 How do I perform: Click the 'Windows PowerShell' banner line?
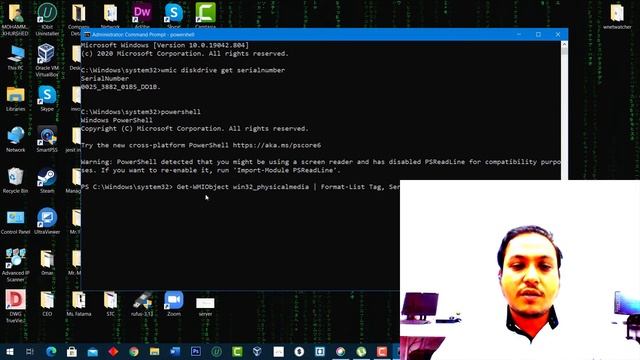pos(117,120)
